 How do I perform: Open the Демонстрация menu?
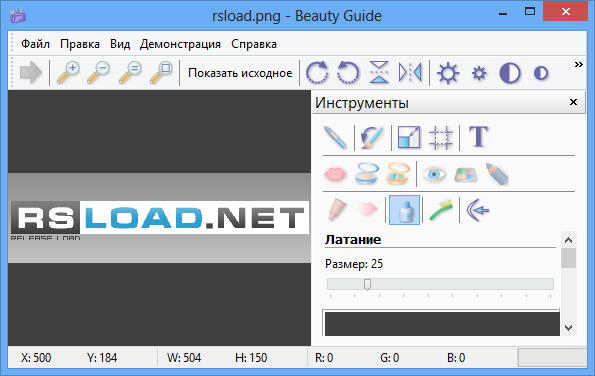[x=180, y=44]
